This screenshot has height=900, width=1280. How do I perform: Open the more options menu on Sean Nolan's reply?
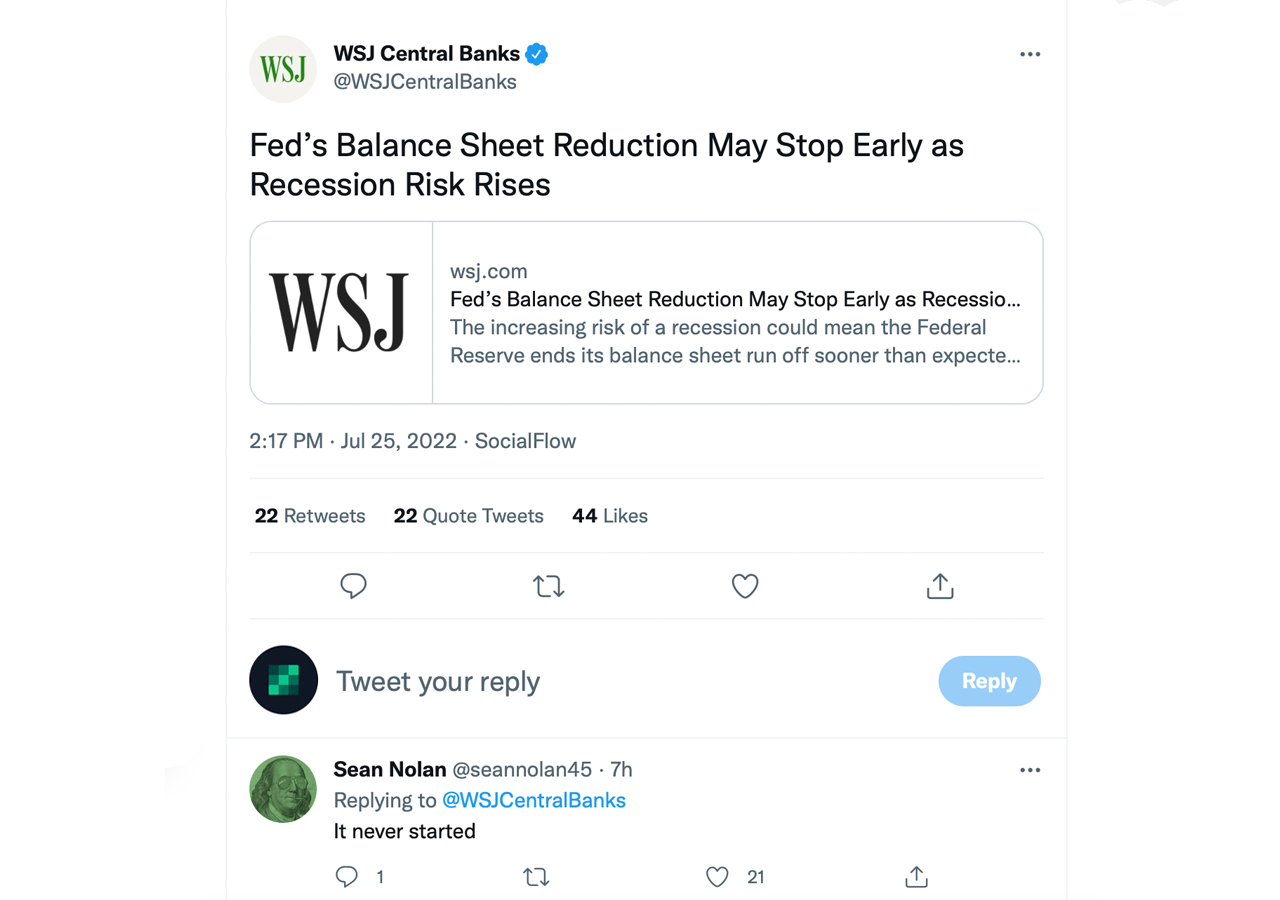[x=1030, y=770]
